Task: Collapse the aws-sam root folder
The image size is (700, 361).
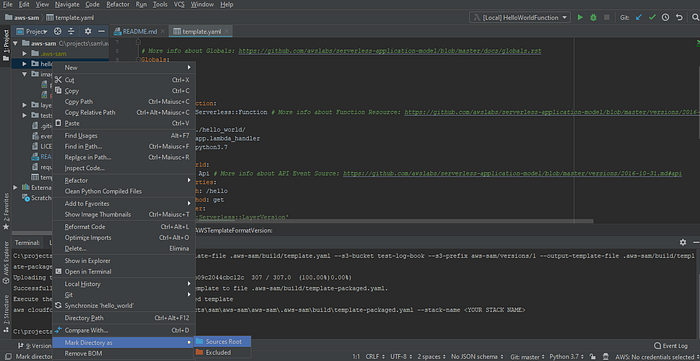Action: click(x=16, y=43)
